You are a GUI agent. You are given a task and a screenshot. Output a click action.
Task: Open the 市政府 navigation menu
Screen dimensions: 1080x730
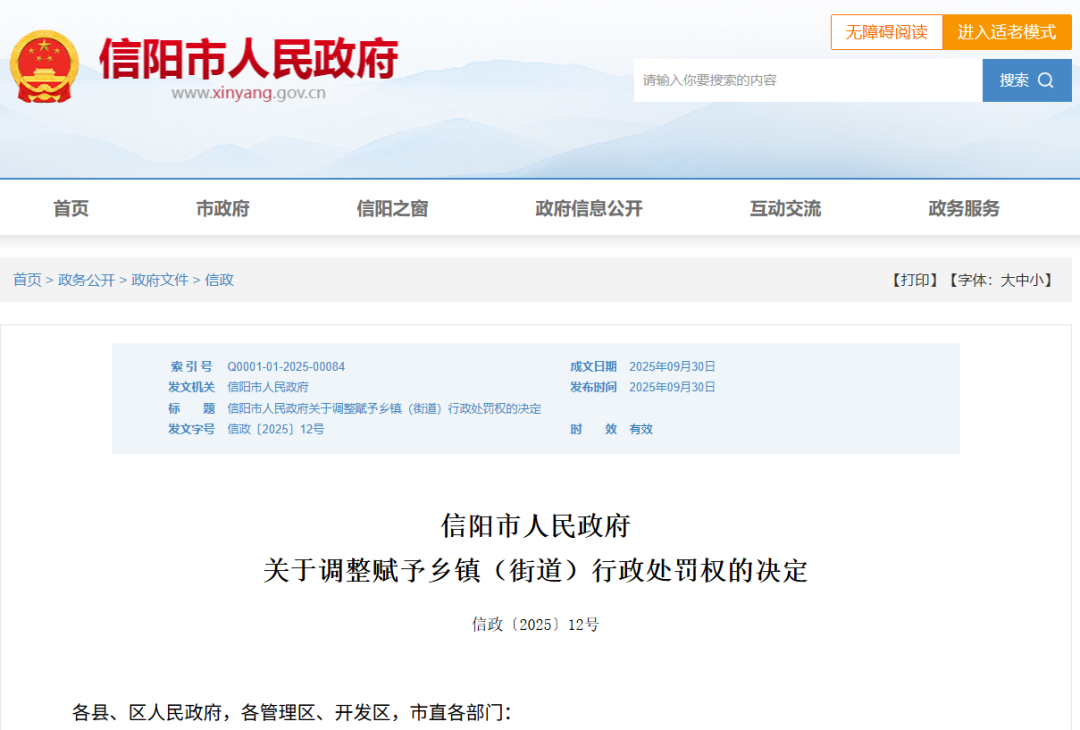pos(222,208)
